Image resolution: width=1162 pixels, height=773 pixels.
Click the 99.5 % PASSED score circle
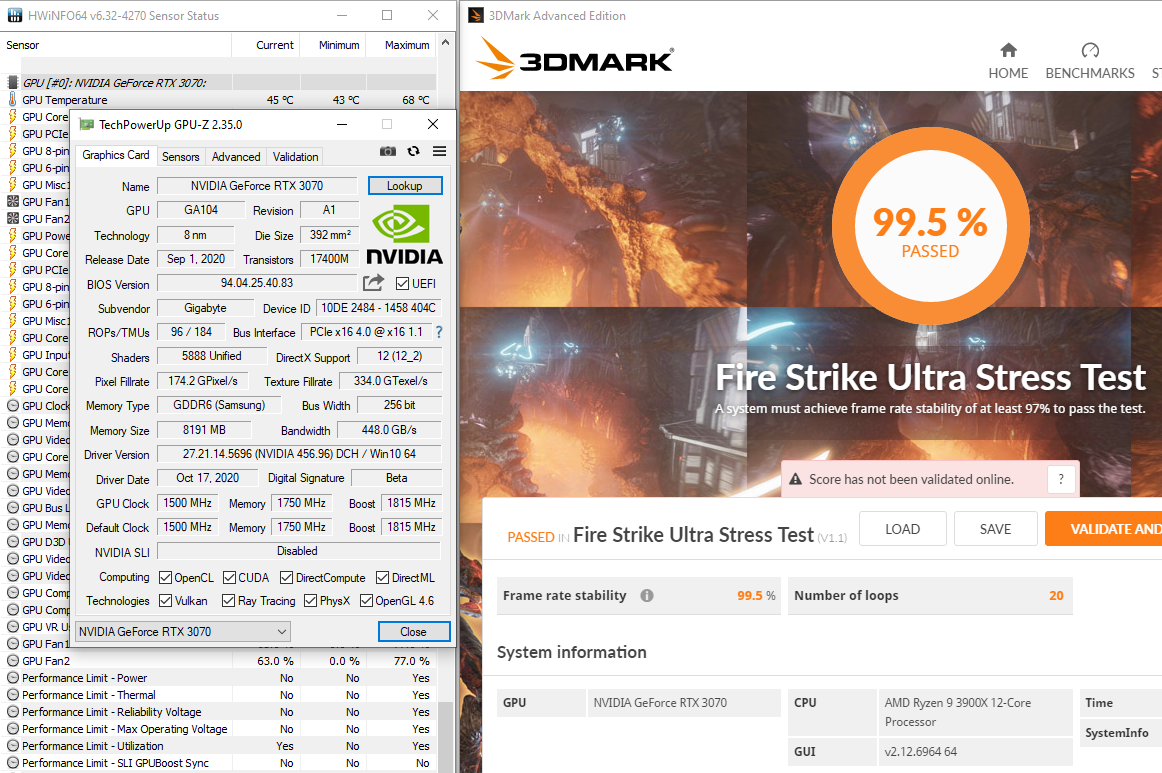click(930, 225)
